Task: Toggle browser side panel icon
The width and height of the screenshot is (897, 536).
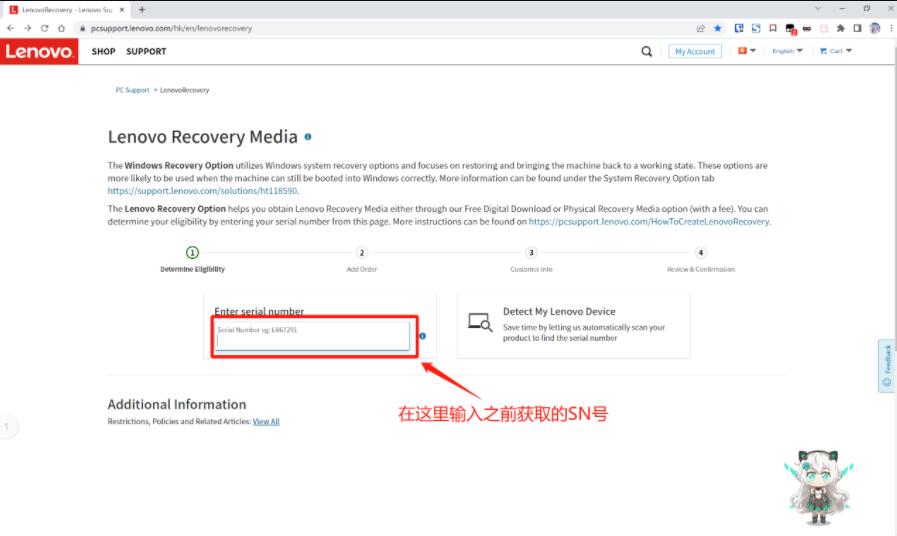Action: coord(857,28)
